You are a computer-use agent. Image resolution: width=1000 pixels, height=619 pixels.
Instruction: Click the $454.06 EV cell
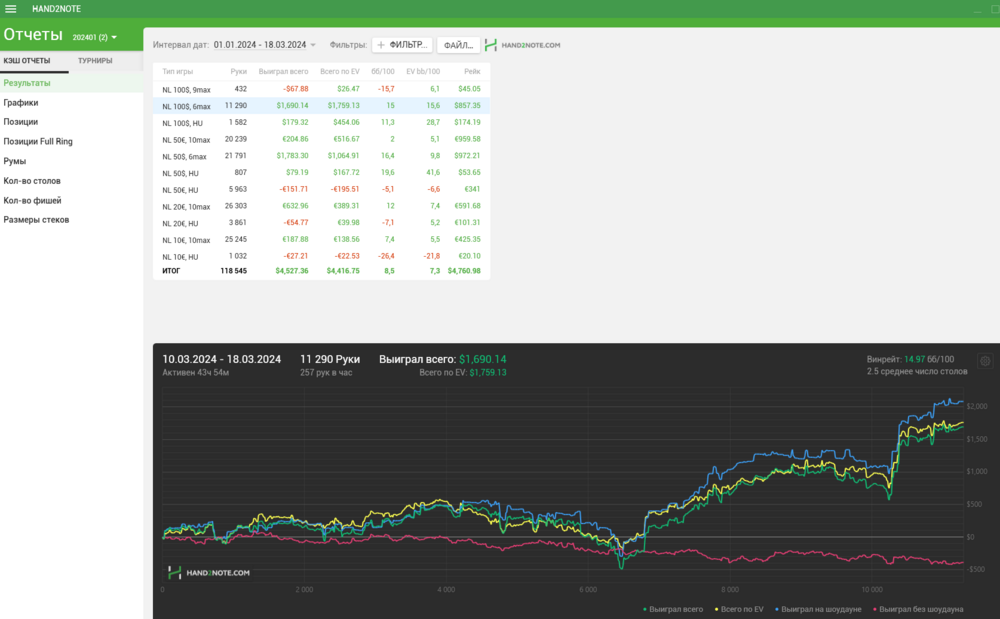pyautogui.click(x=346, y=122)
